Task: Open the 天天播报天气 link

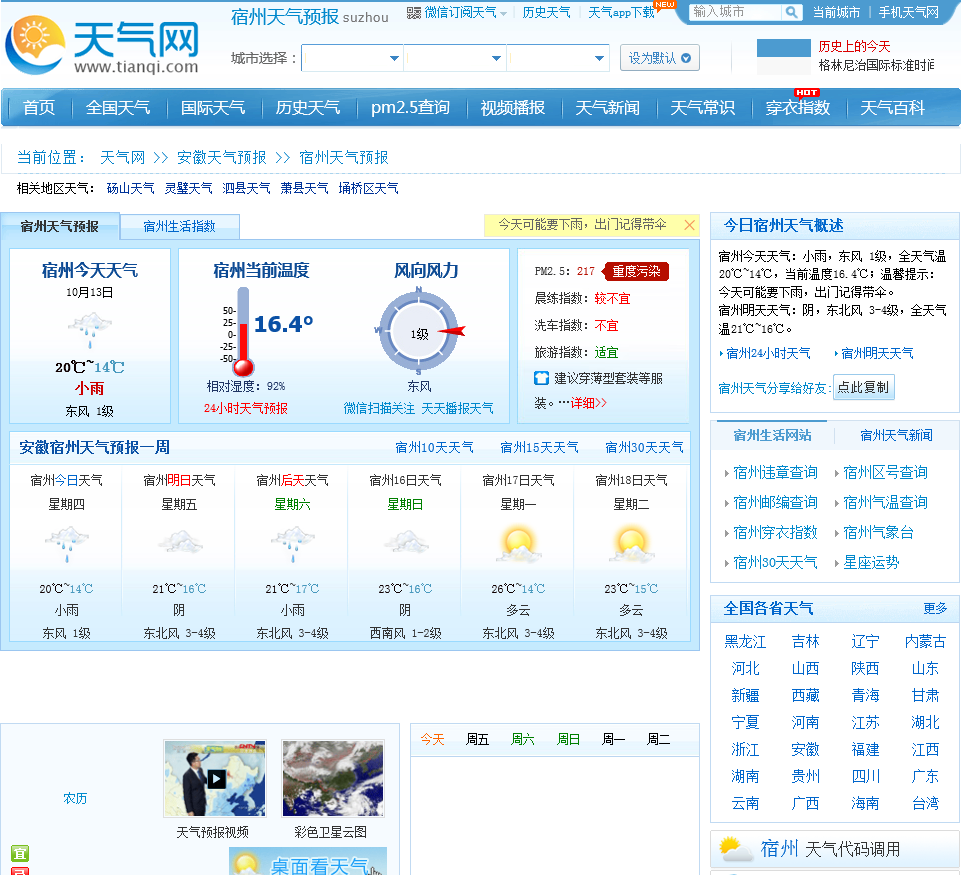Action: click(457, 409)
